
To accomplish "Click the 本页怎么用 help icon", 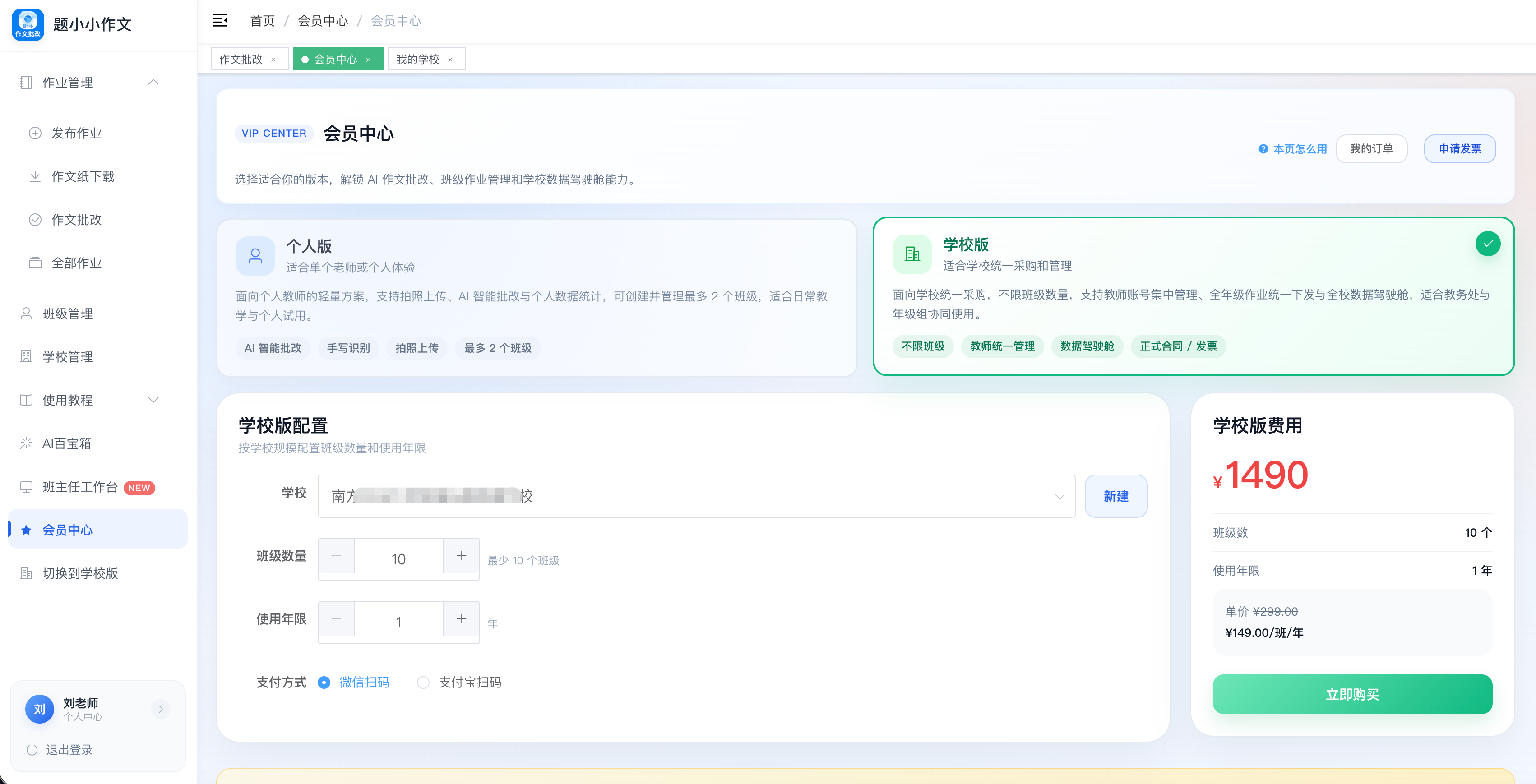I will click(1263, 149).
